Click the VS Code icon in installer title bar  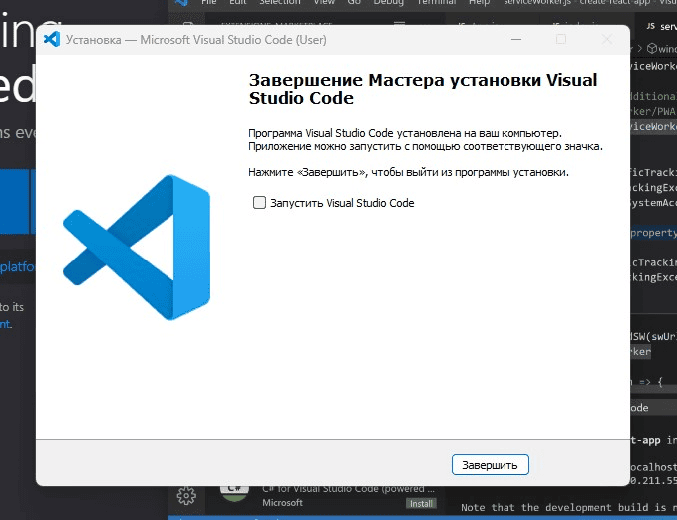tap(52, 39)
